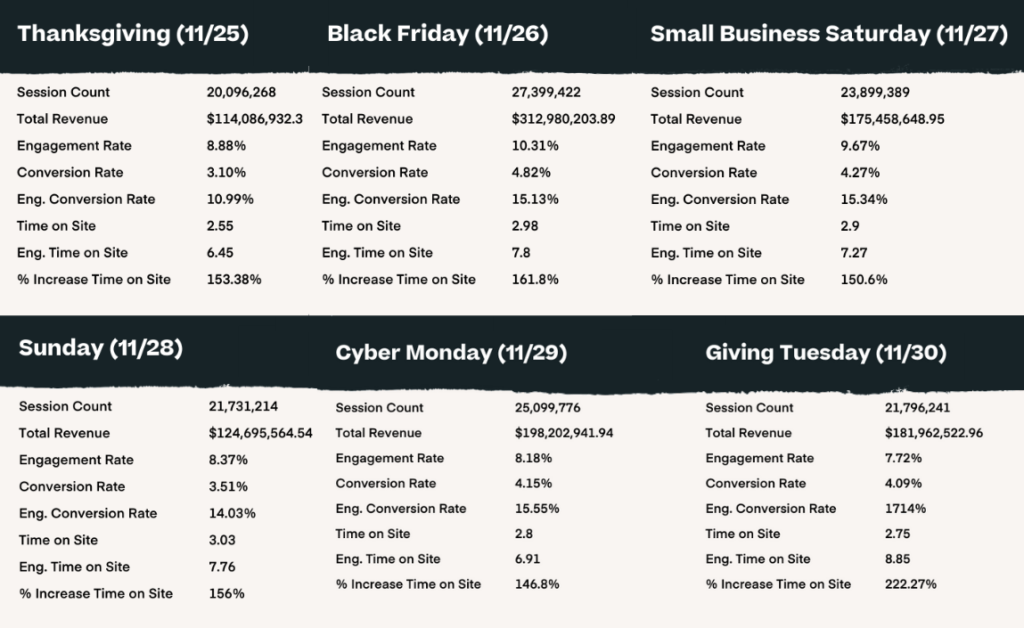Click Cyber Monday session count 25,099,776
This screenshot has height=628, width=1024.
(548, 407)
